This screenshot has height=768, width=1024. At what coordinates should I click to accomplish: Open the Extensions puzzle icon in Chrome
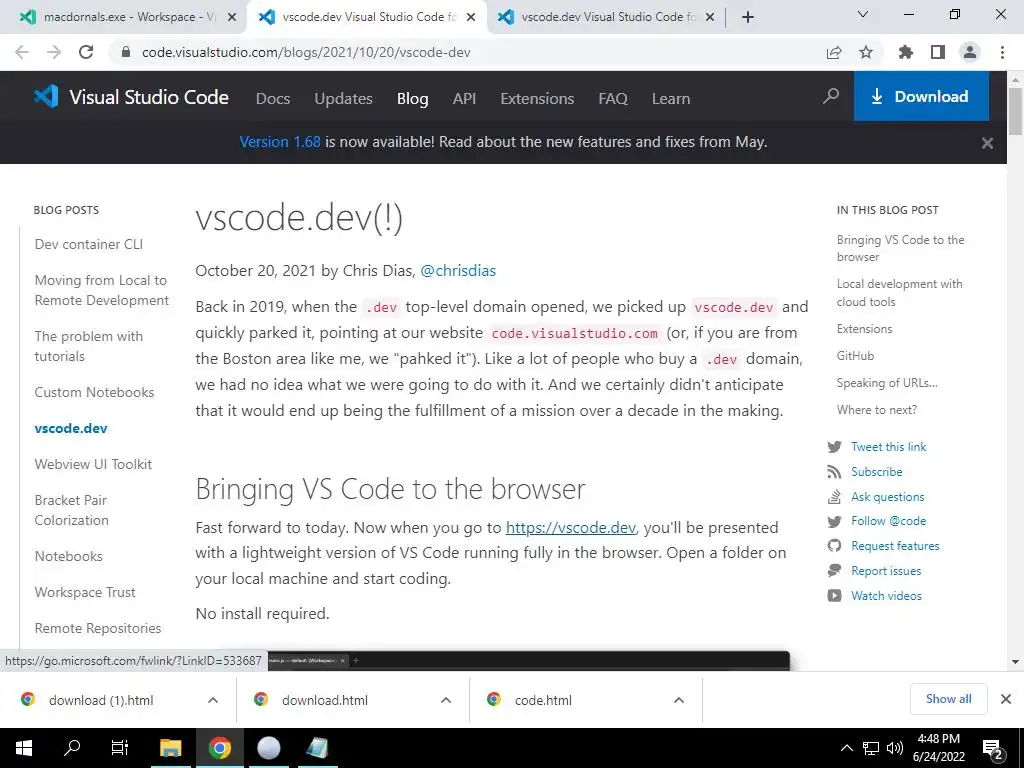point(905,52)
